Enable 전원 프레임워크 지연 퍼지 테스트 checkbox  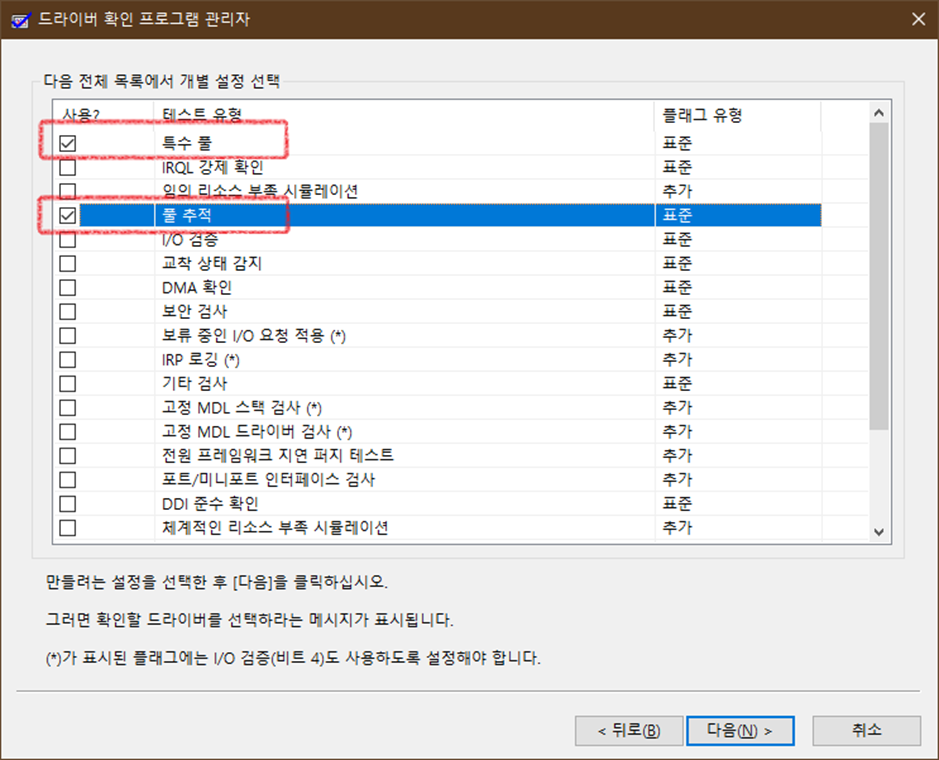[x=68, y=456]
